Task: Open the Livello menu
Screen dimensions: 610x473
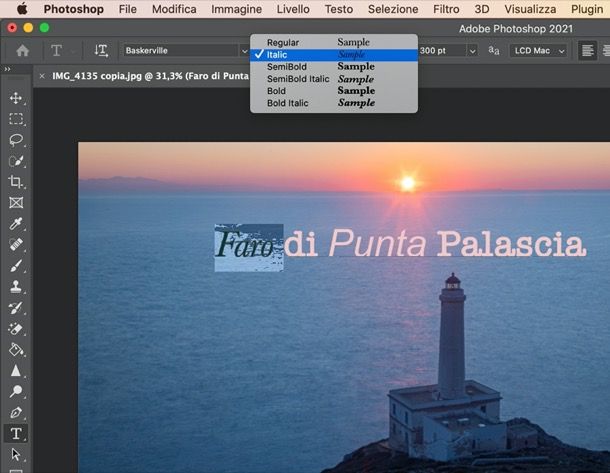Action: click(x=293, y=9)
